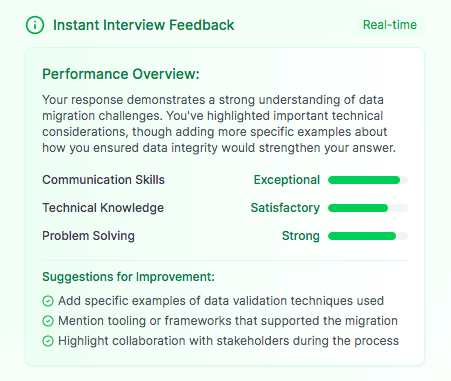Click the performance overview paragraph text
Screen dimensions: 451x381
pos(219,124)
